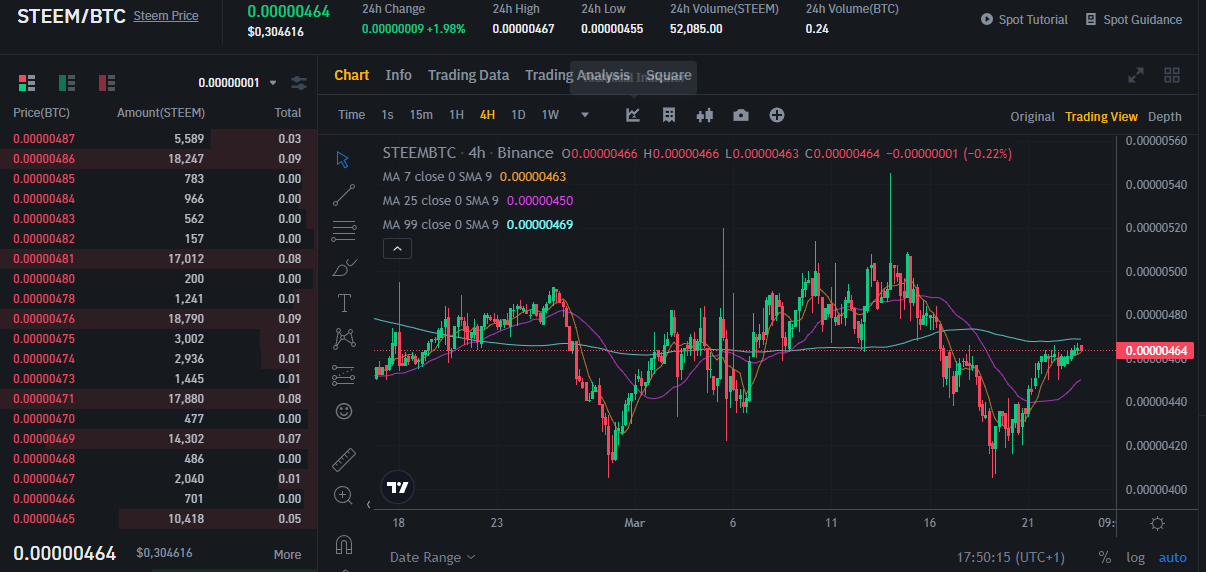Select the Depth chart view

coord(1165,116)
